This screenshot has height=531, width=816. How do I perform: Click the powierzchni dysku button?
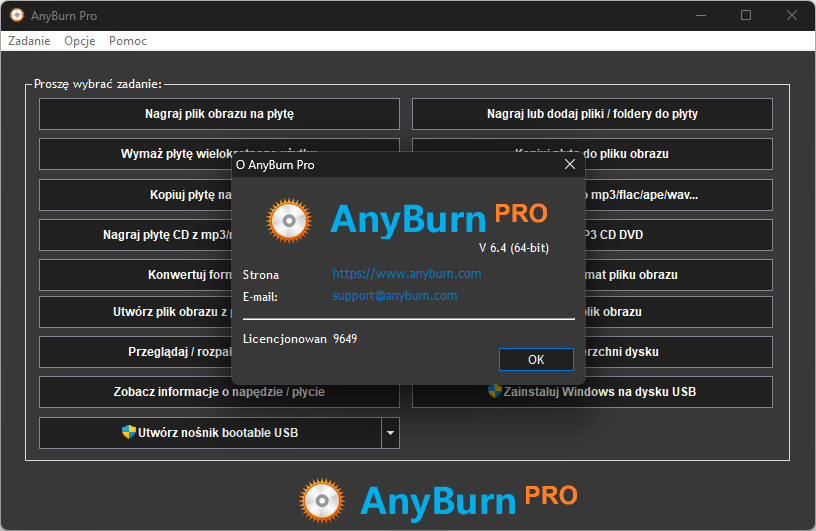[x=679, y=352]
